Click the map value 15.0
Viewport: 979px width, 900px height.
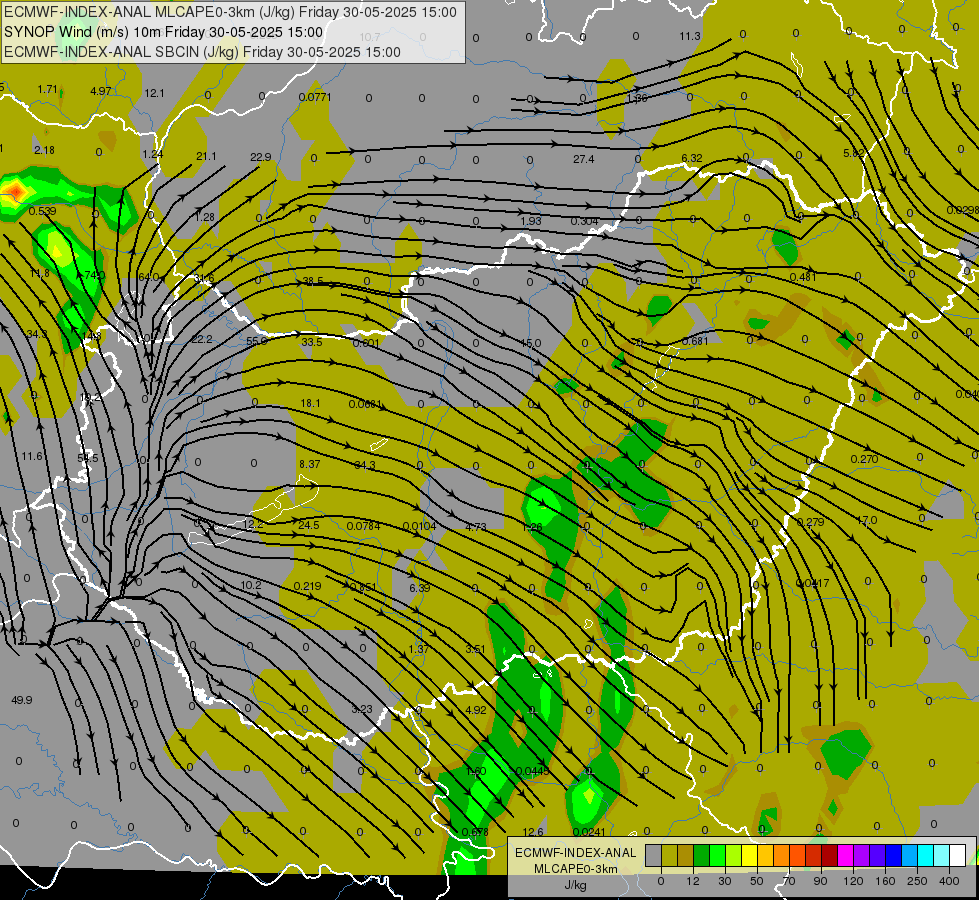[531, 343]
